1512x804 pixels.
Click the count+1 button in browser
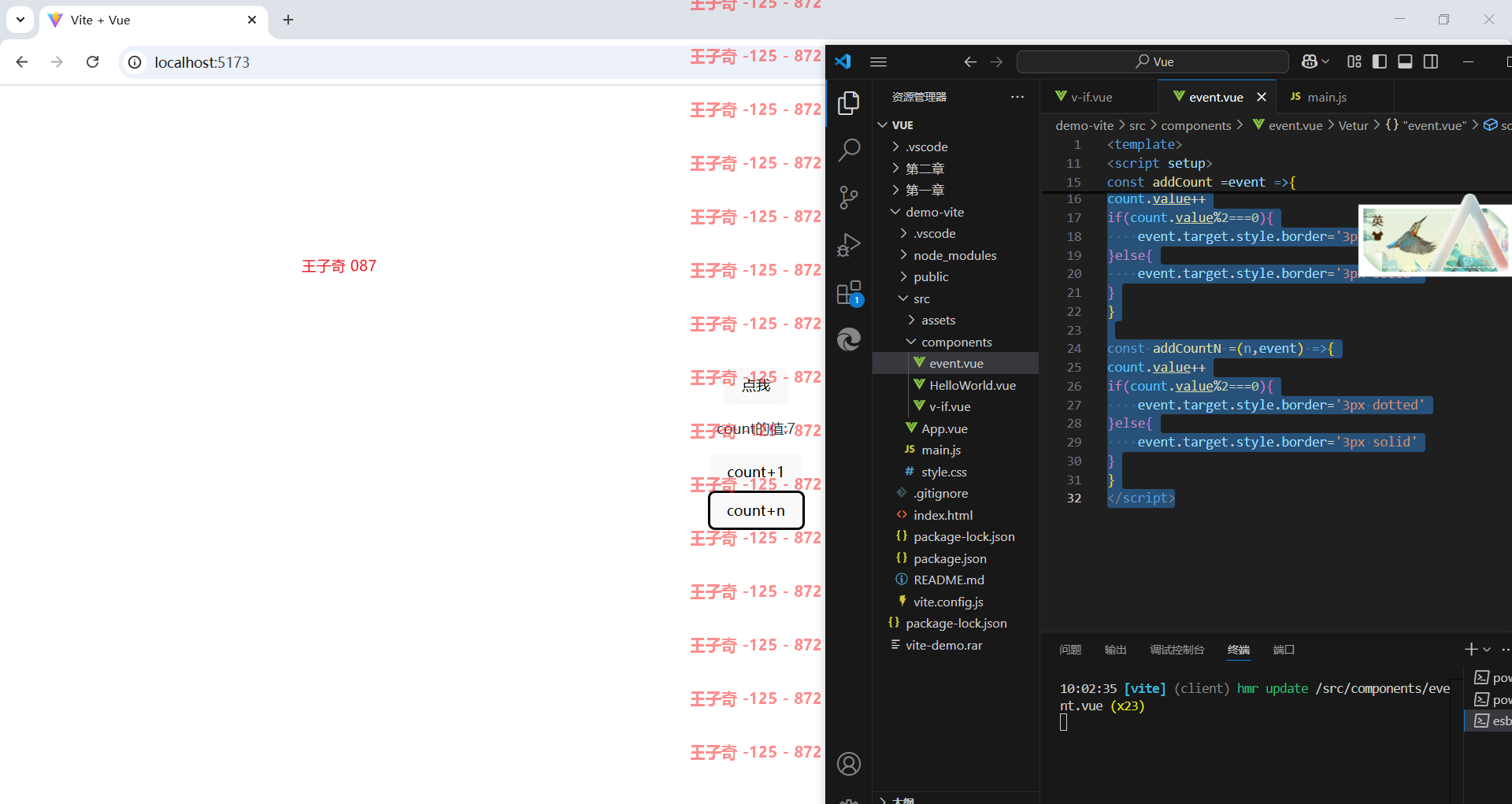pyautogui.click(x=756, y=472)
